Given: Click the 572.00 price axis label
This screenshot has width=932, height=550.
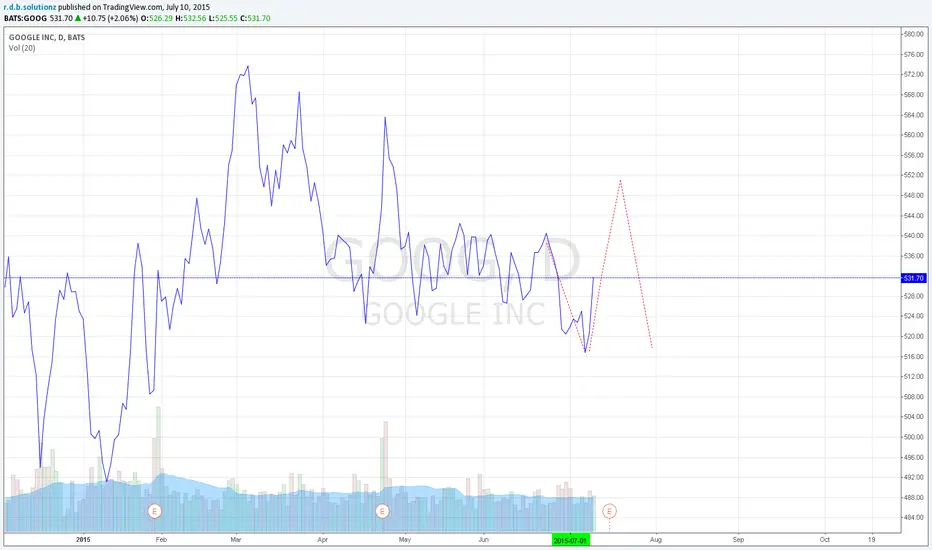Looking at the screenshot, I should 914,75.
